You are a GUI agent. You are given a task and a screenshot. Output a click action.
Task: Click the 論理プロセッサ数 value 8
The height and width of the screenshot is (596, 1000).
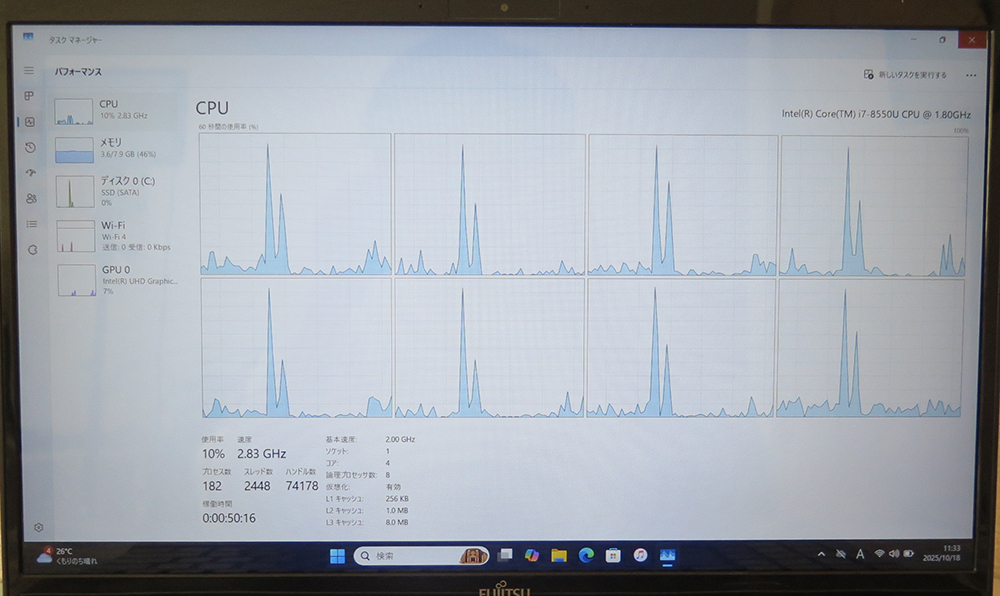(x=387, y=475)
